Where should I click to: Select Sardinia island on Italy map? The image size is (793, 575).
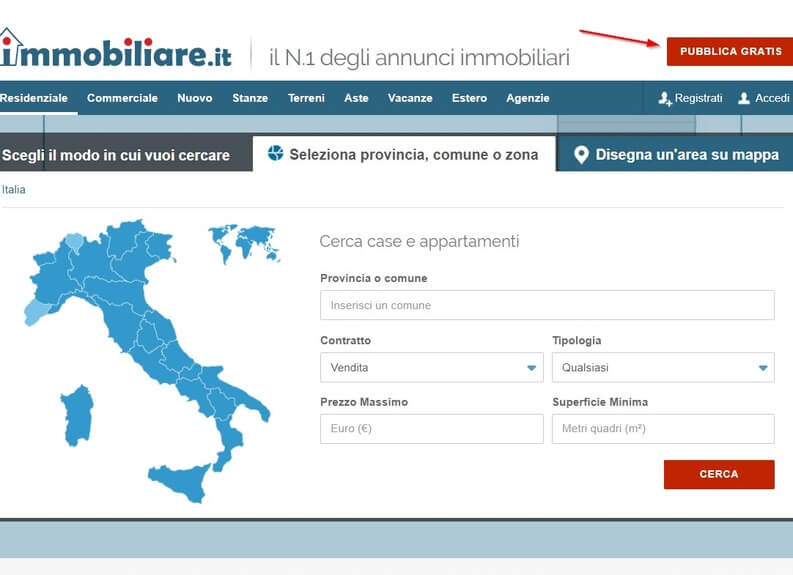(77, 416)
